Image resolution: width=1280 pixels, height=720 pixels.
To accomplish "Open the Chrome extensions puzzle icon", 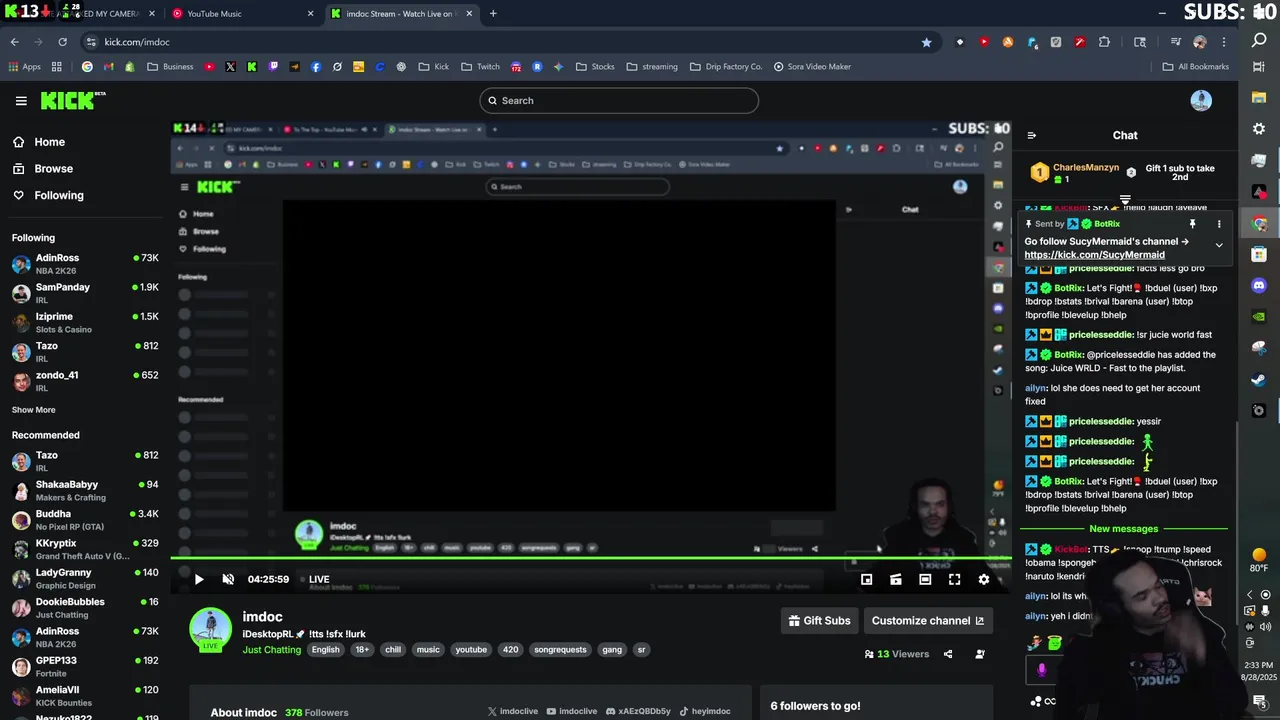I will [x=1104, y=42].
